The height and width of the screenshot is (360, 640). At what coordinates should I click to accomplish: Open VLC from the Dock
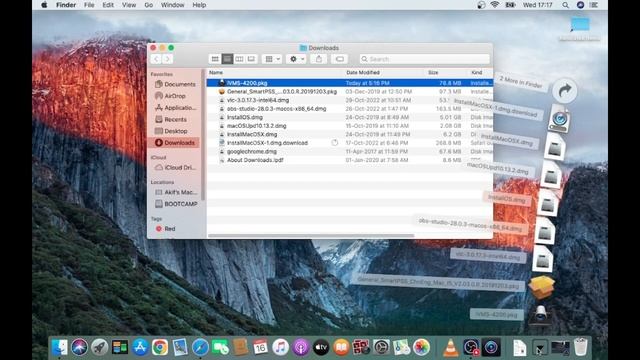[x=451, y=347]
